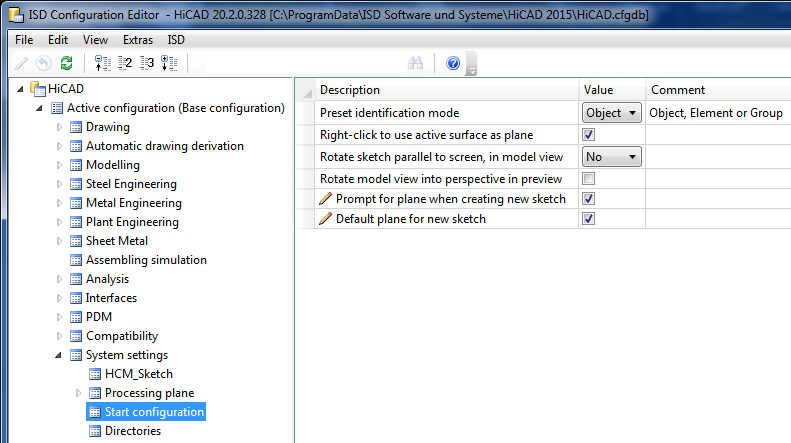Click the expand to level 2 icon
The image size is (791, 443).
[x=125, y=63]
